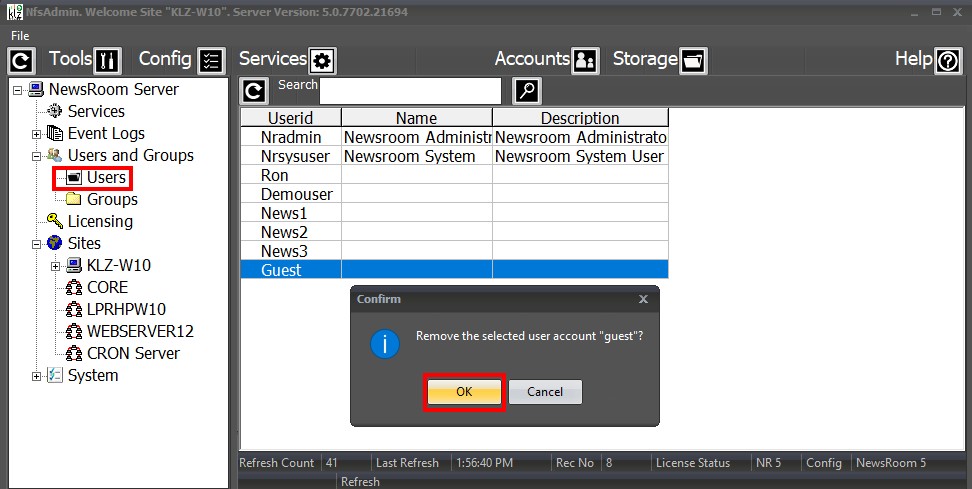Click the WEBSERVER12 tree item label
972x489 pixels.
click(140, 331)
